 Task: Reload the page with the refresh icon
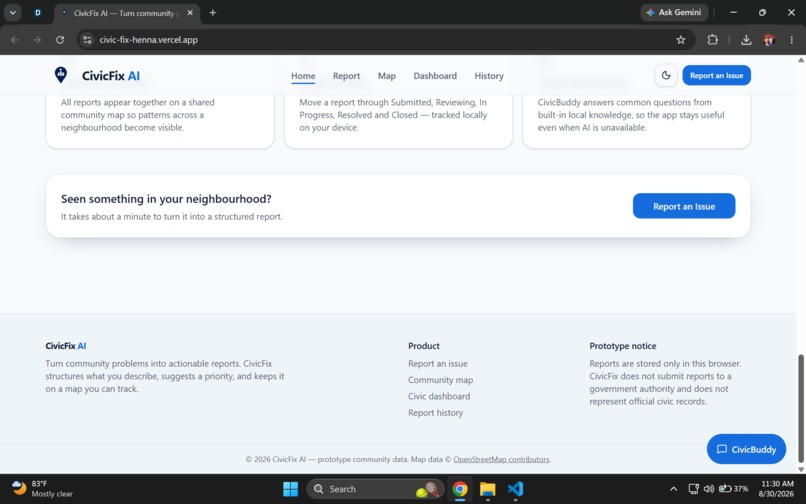pos(60,40)
